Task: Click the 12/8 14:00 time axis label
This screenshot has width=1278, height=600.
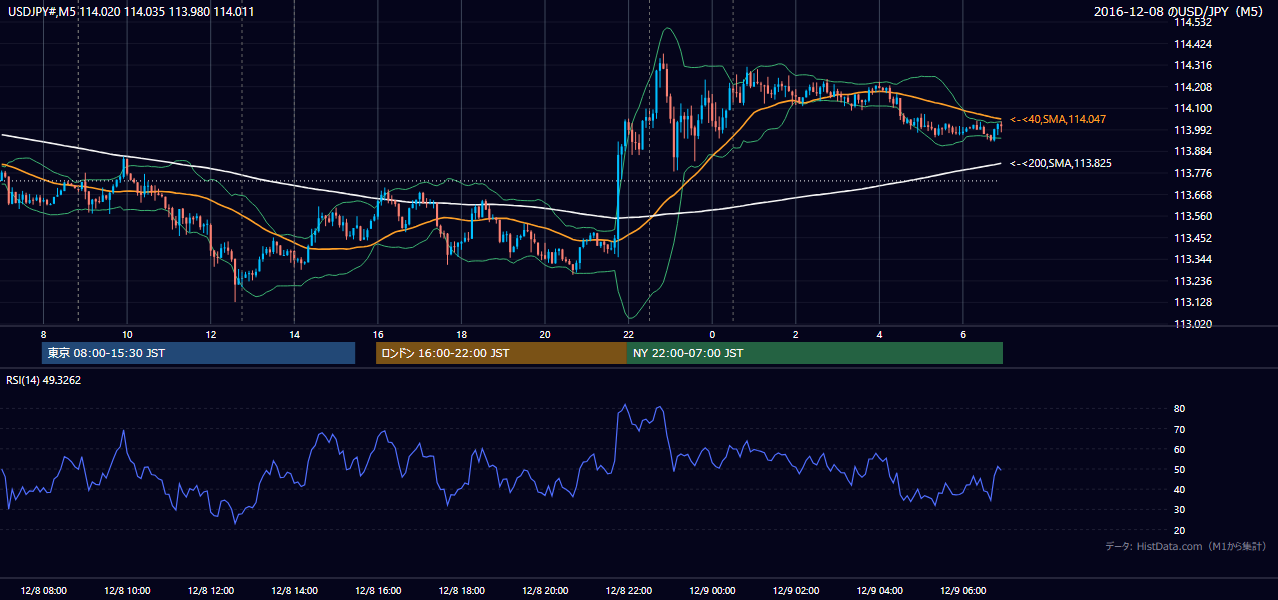Action: click(x=294, y=591)
